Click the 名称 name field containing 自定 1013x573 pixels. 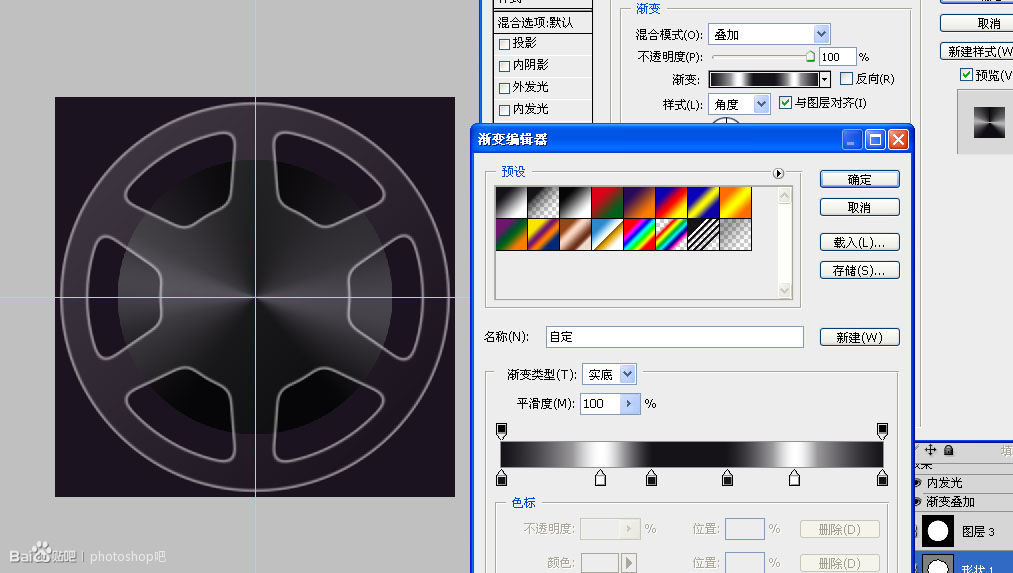coord(674,337)
